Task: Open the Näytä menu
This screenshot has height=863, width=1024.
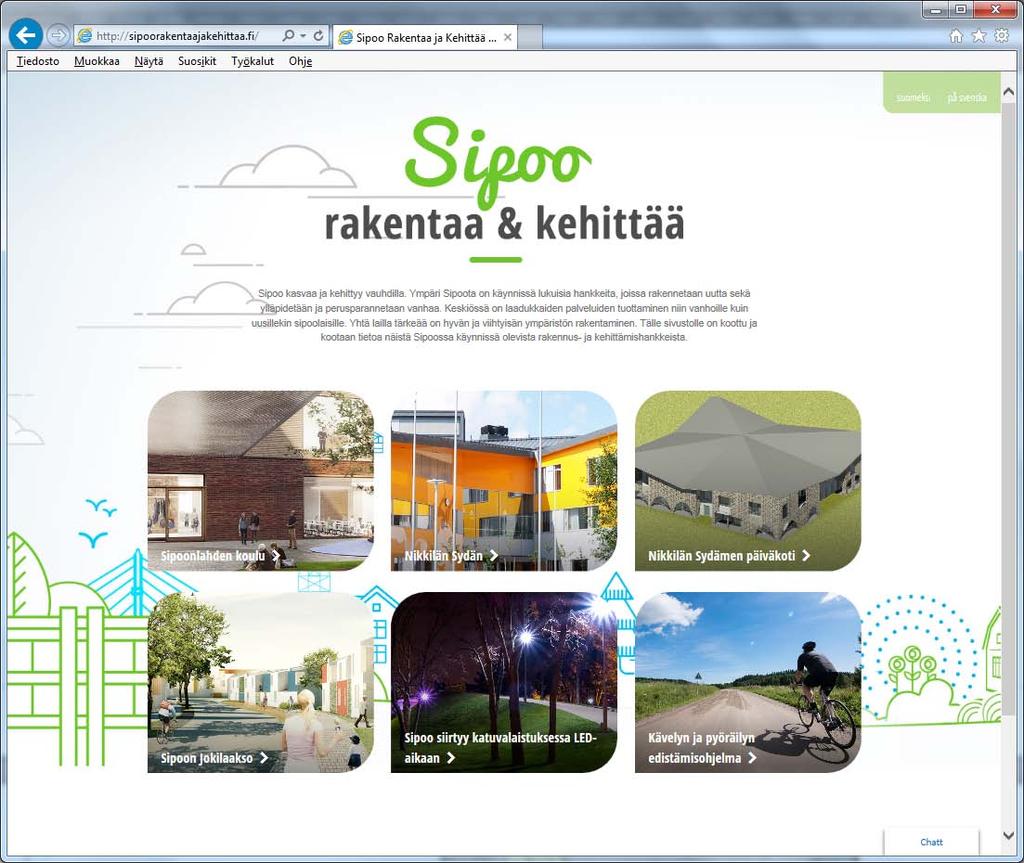Action: (x=149, y=61)
